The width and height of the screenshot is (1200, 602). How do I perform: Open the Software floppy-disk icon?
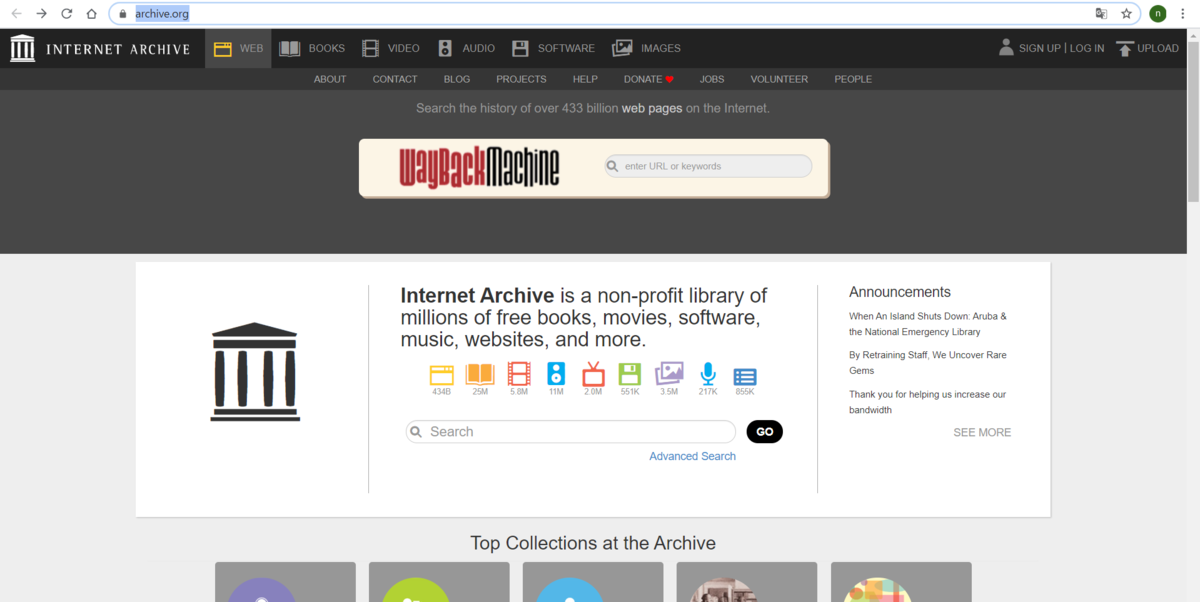(520, 48)
